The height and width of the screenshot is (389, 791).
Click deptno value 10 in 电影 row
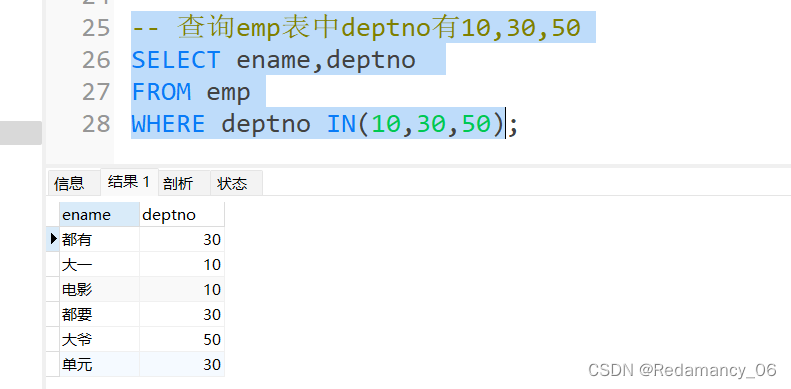182,289
